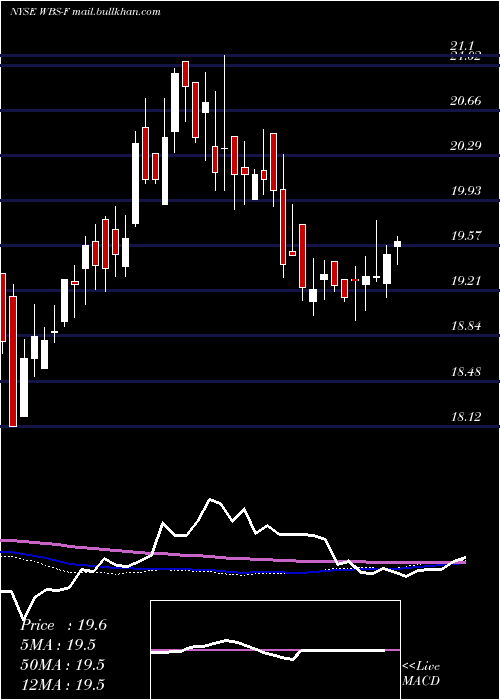The height and width of the screenshot is (700, 500).
Task: Click the 19.93 price axis label
Action: point(466,191)
